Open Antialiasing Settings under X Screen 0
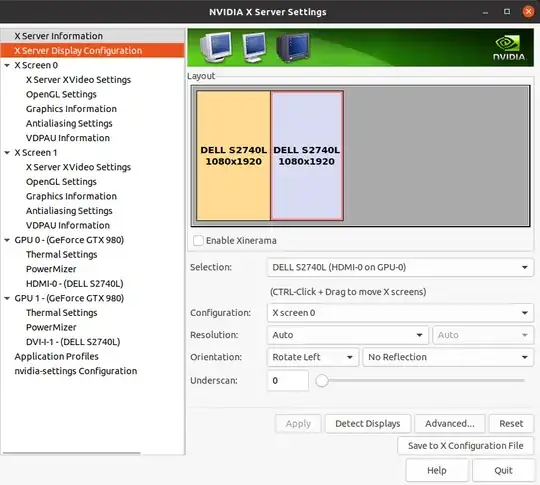The width and height of the screenshot is (540, 485). [69, 123]
